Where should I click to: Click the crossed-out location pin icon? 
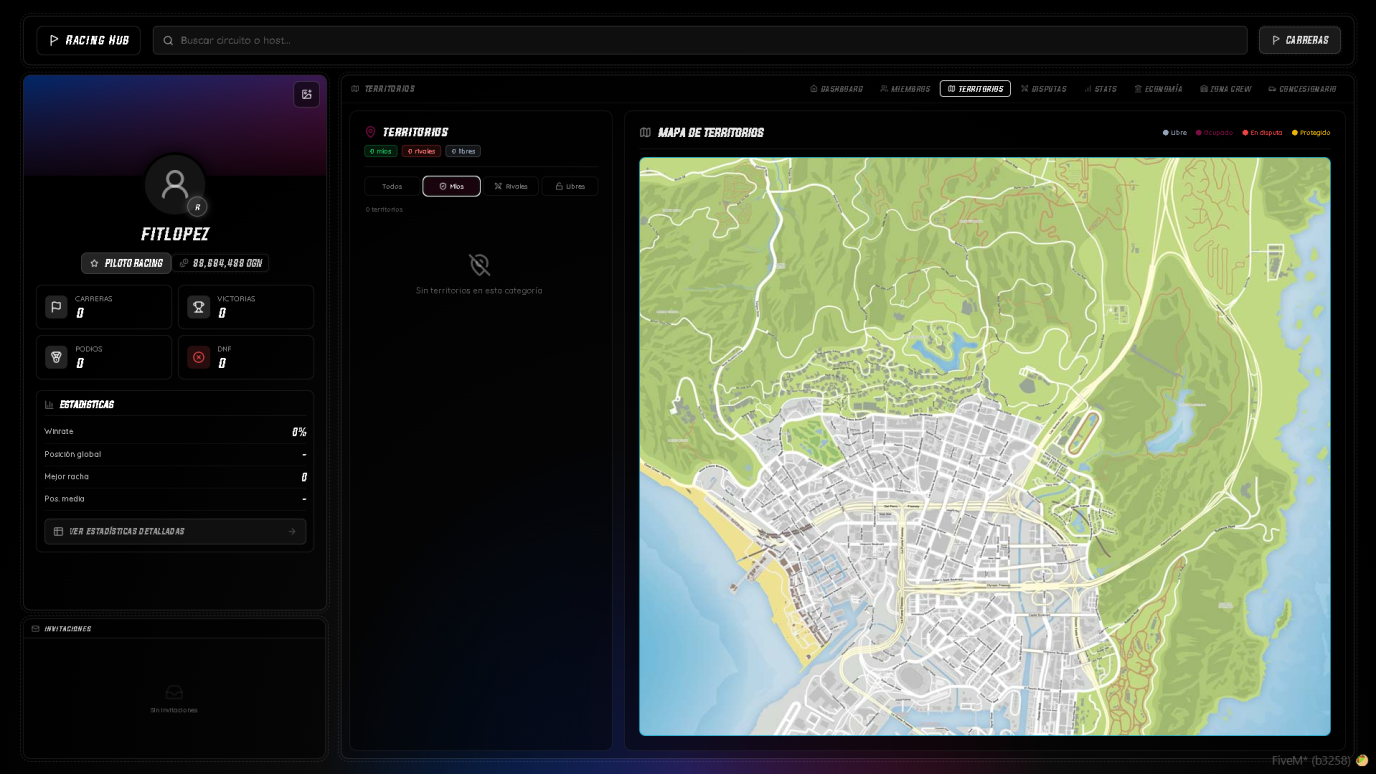(480, 264)
